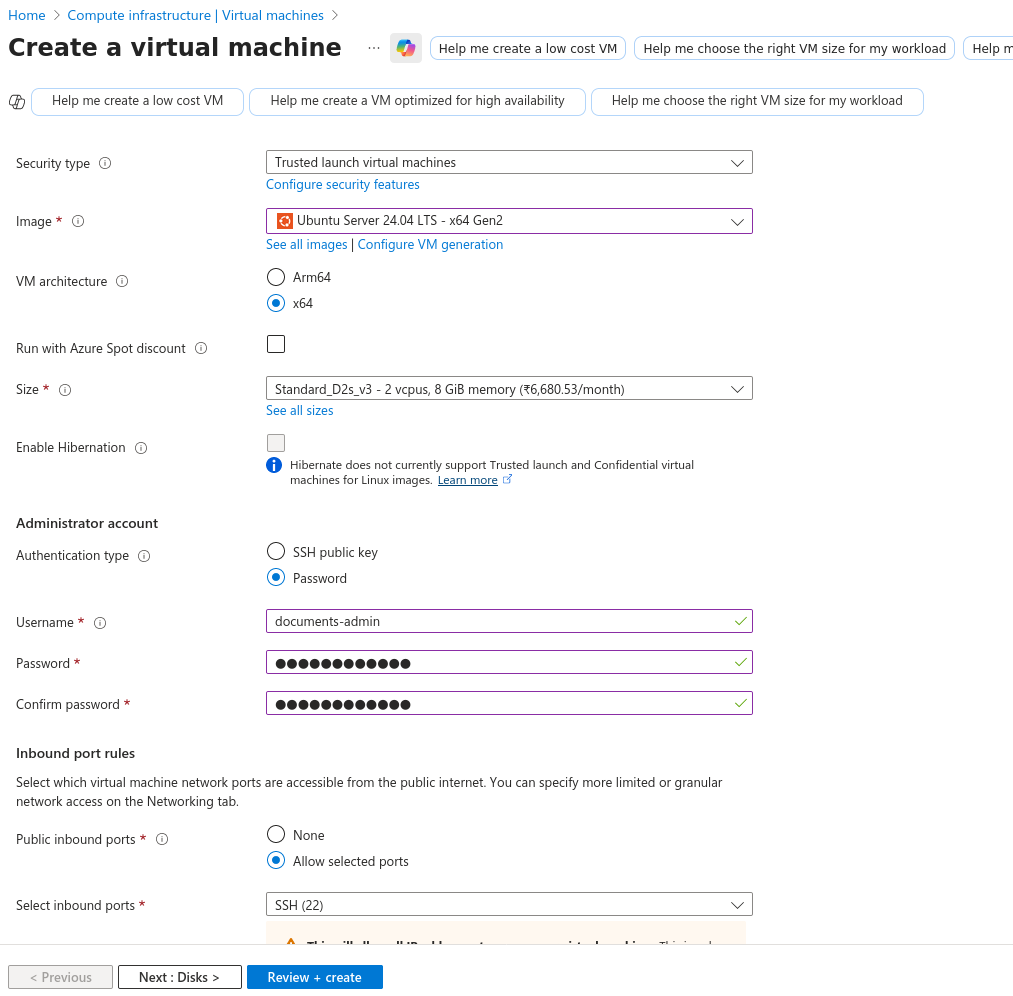Click See all sizes link
This screenshot has height=996, width=1013.
click(300, 411)
